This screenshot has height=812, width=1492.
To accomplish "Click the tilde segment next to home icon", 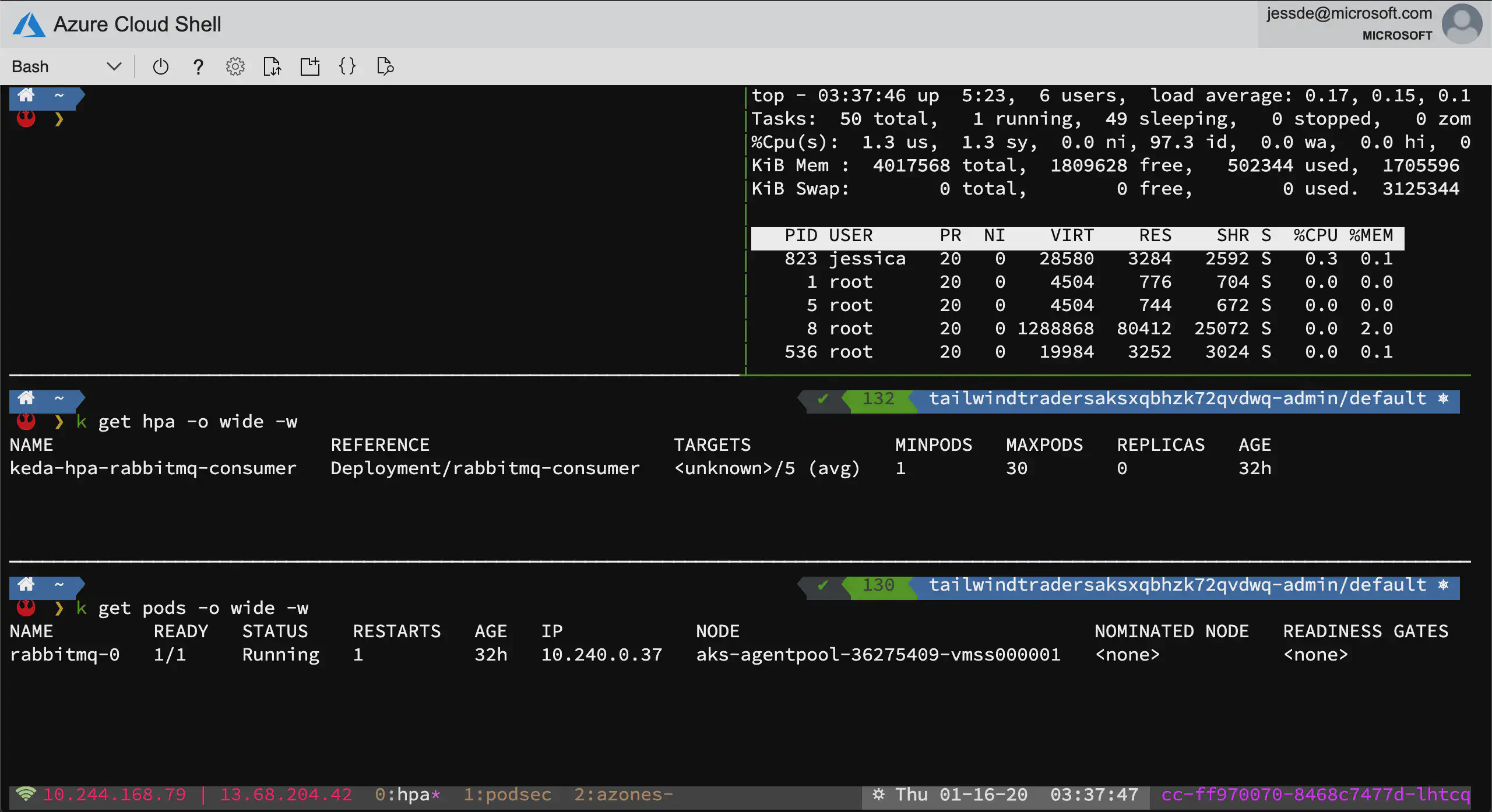I will 58,96.
